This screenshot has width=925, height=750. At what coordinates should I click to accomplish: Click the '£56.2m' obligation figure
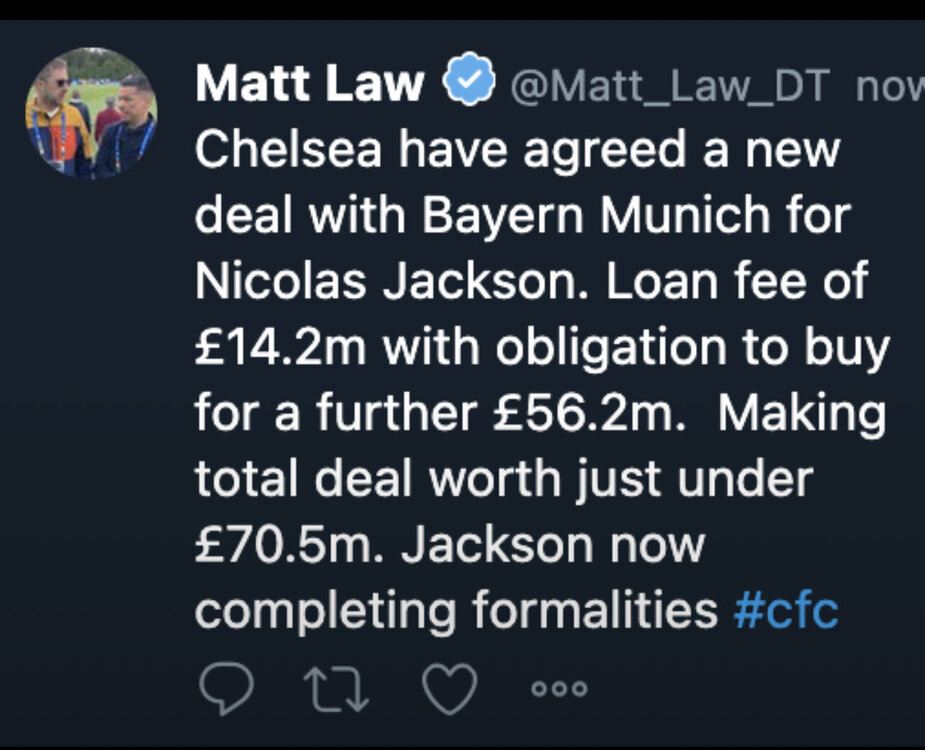tap(583, 412)
